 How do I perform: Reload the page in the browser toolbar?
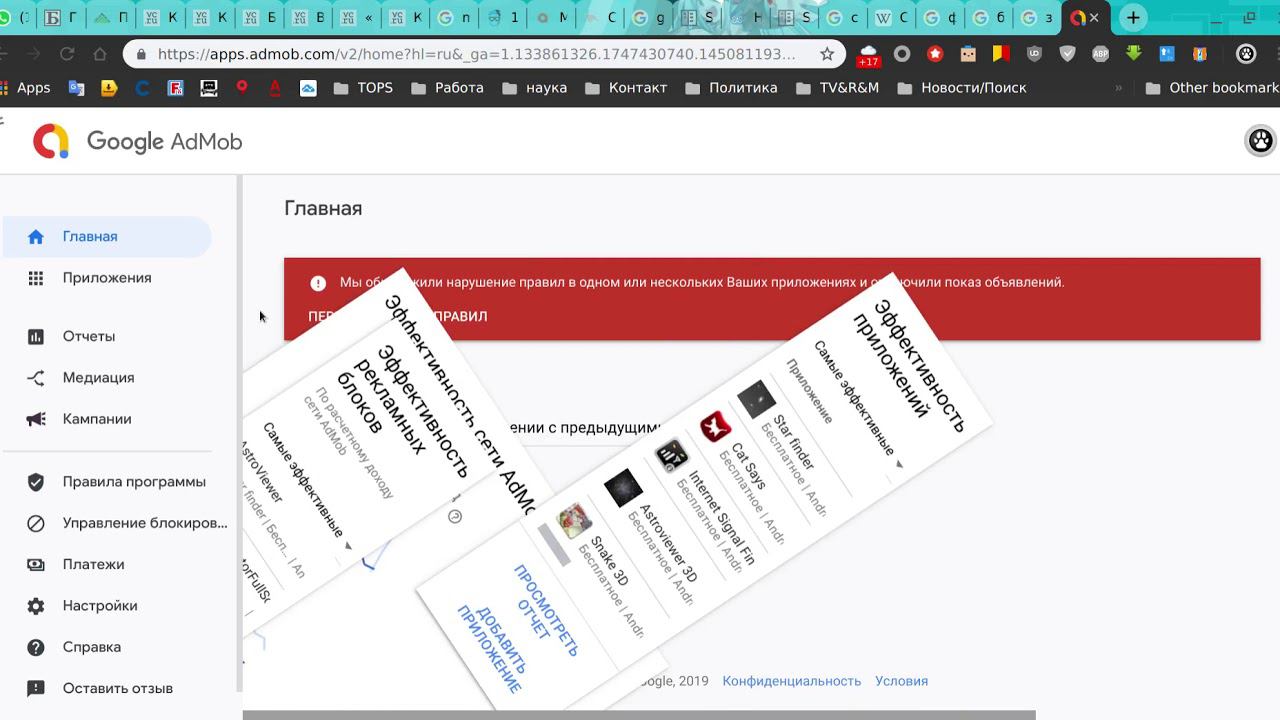[x=67, y=54]
